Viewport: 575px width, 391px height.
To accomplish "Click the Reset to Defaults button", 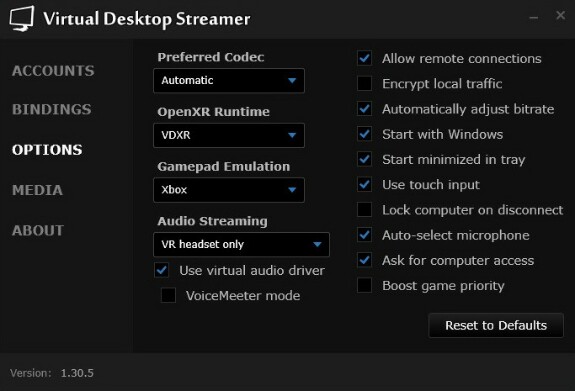I will click(496, 325).
